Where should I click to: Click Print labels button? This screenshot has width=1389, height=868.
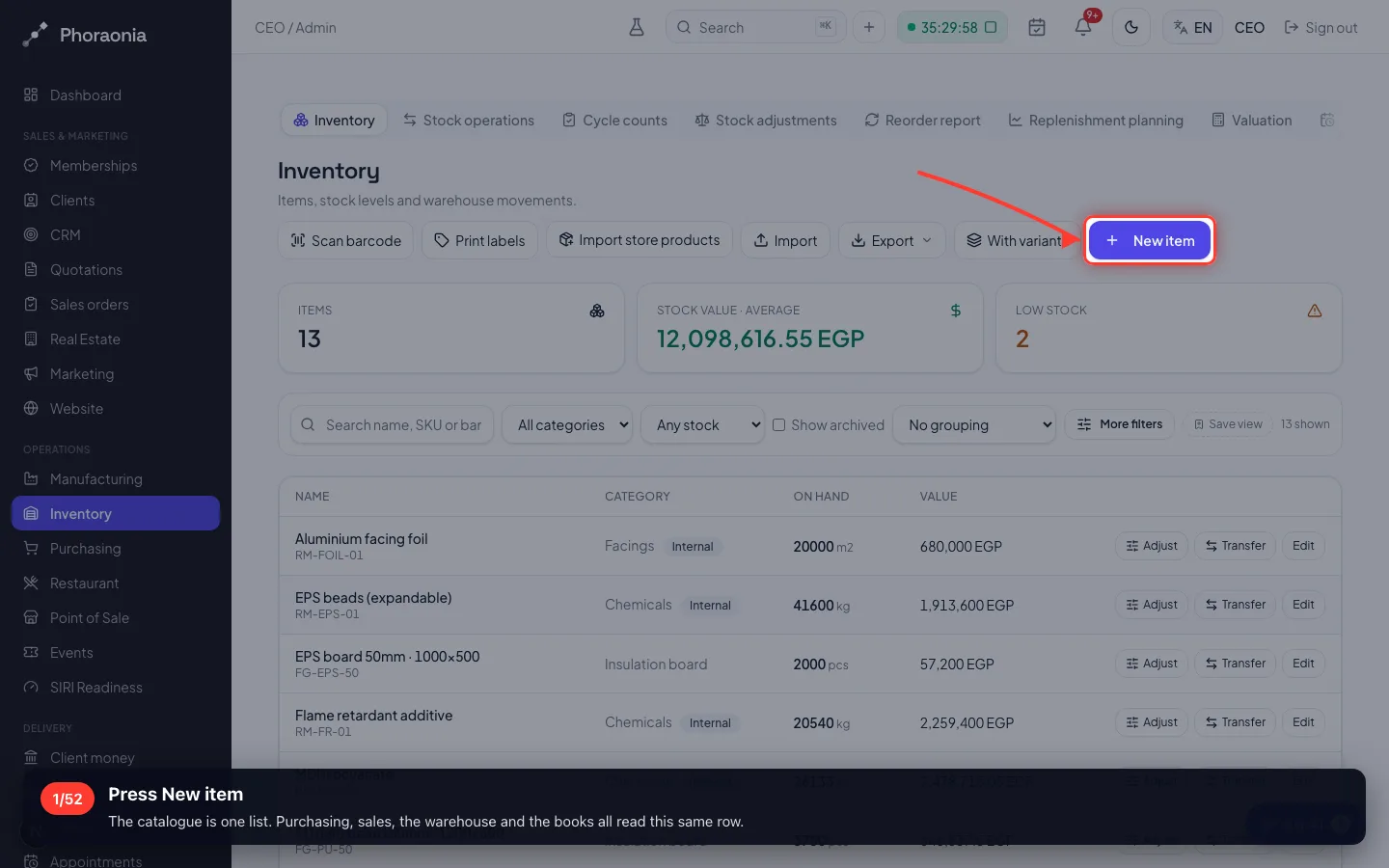479,240
